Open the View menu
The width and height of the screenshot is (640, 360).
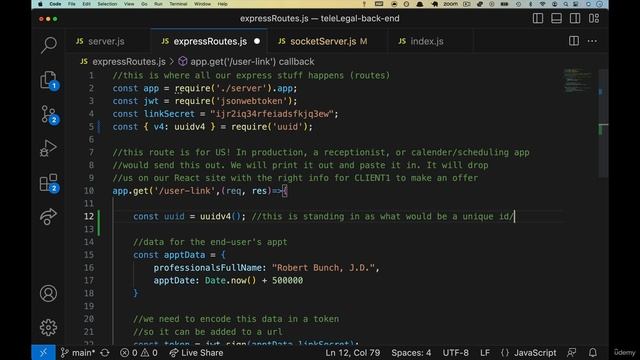click(129, 4)
